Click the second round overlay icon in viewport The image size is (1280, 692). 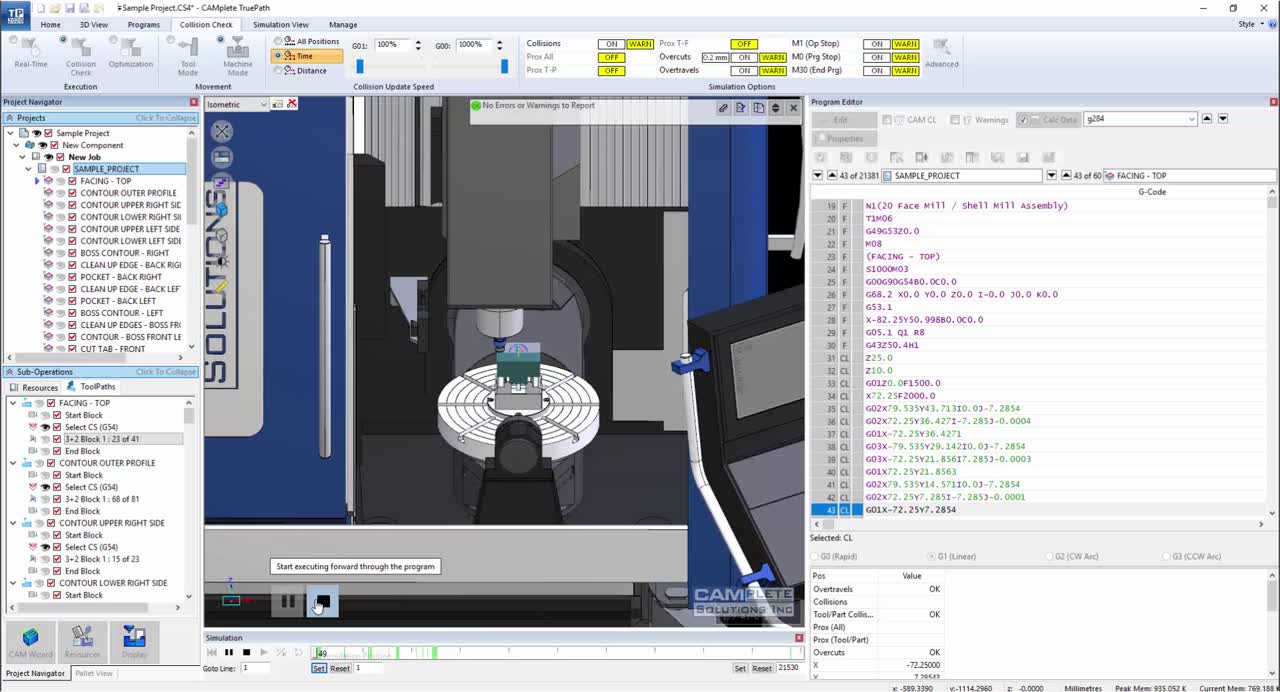[x=222, y=157]
